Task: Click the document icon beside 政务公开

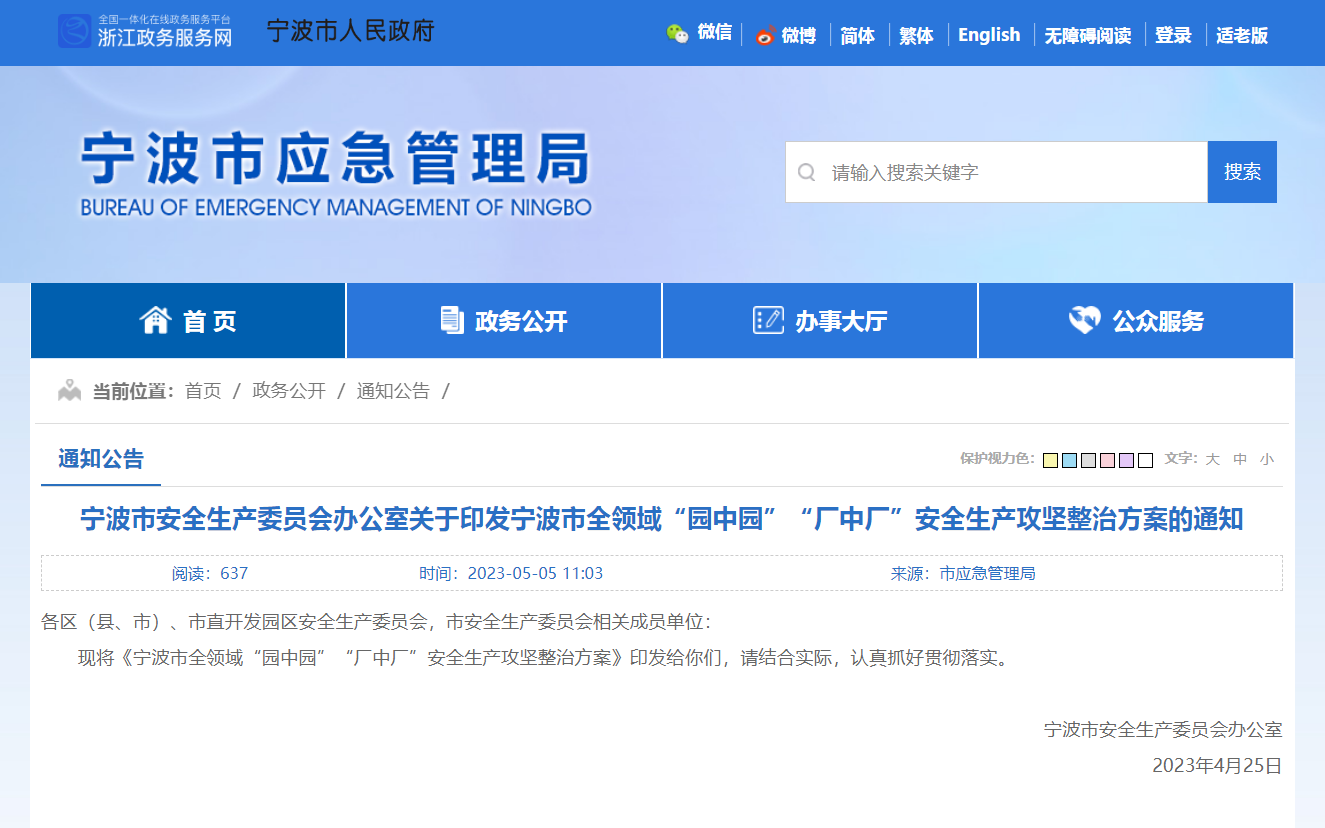Action: click(452, 320)
